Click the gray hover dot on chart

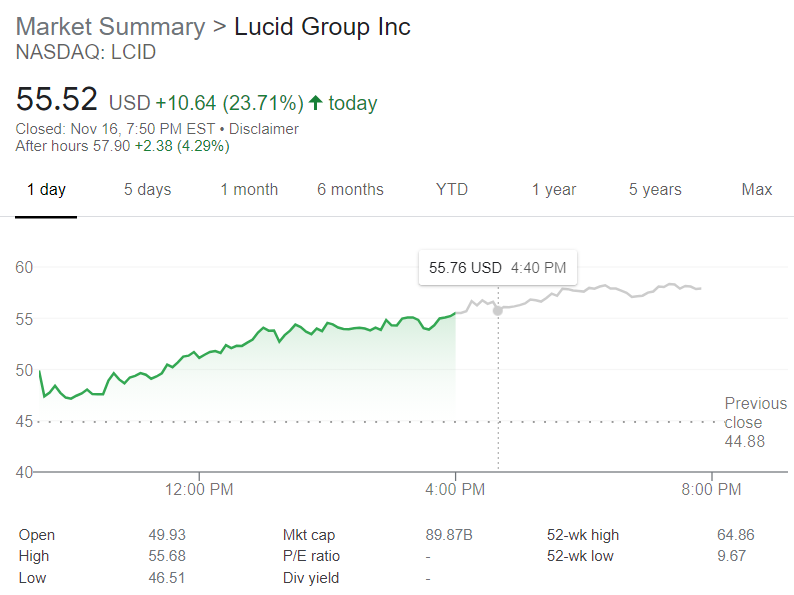498,311
